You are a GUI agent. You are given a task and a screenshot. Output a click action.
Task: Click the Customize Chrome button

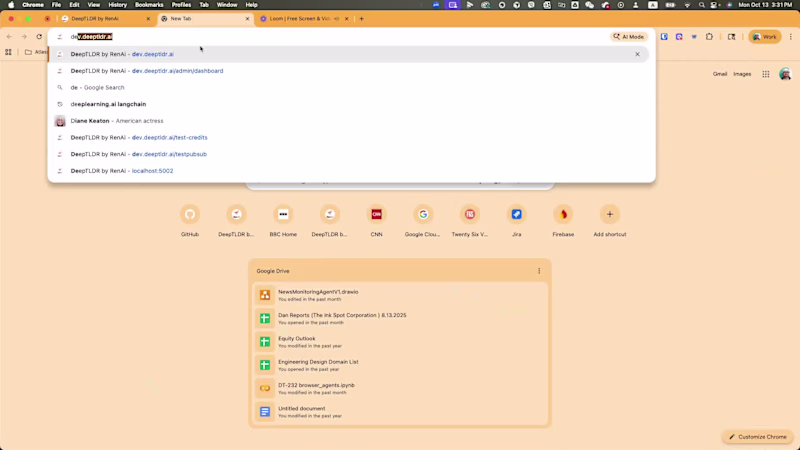tap(758, 437)
